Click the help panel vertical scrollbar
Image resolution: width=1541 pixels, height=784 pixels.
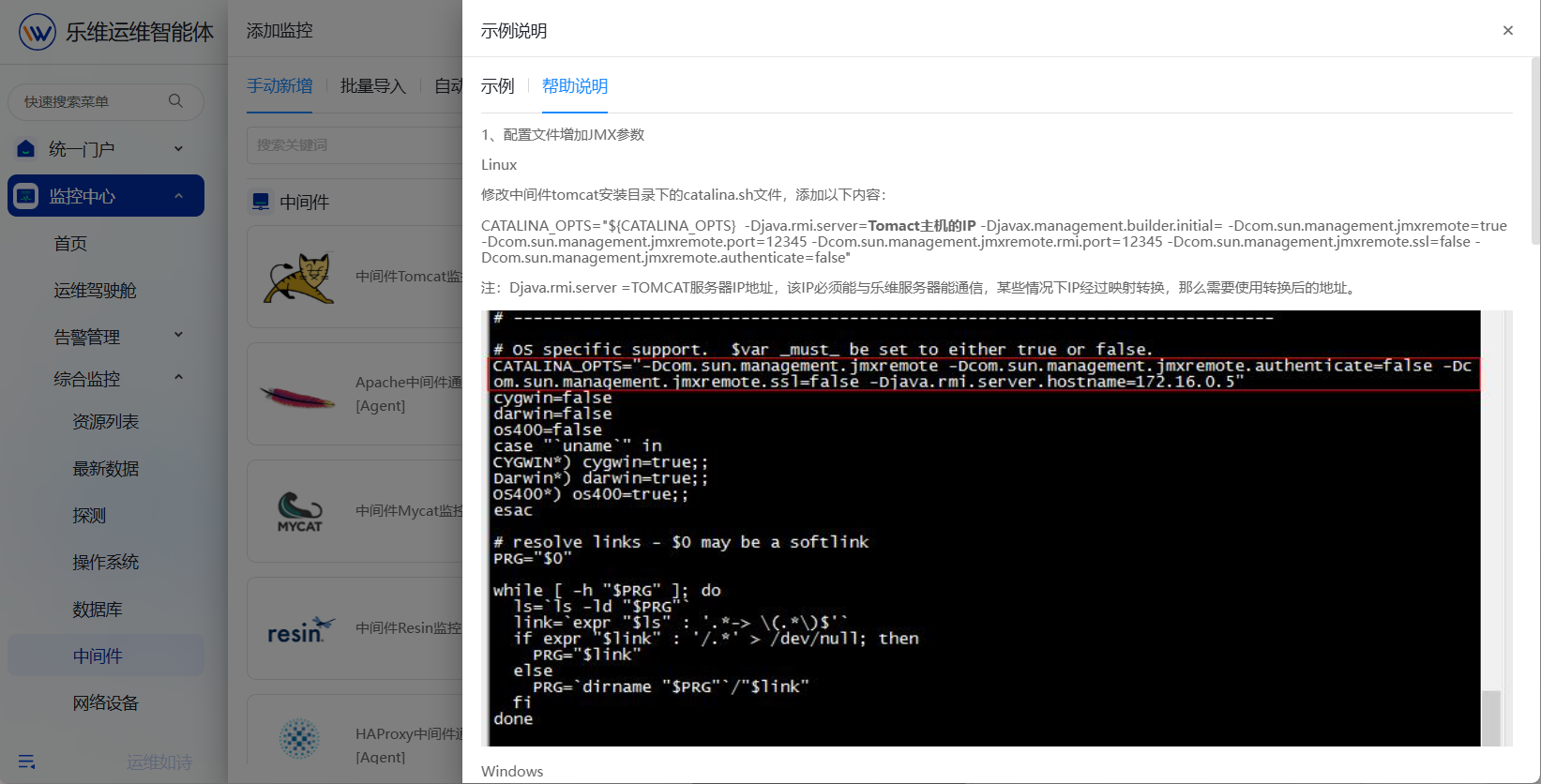[x=1535, y=150]
